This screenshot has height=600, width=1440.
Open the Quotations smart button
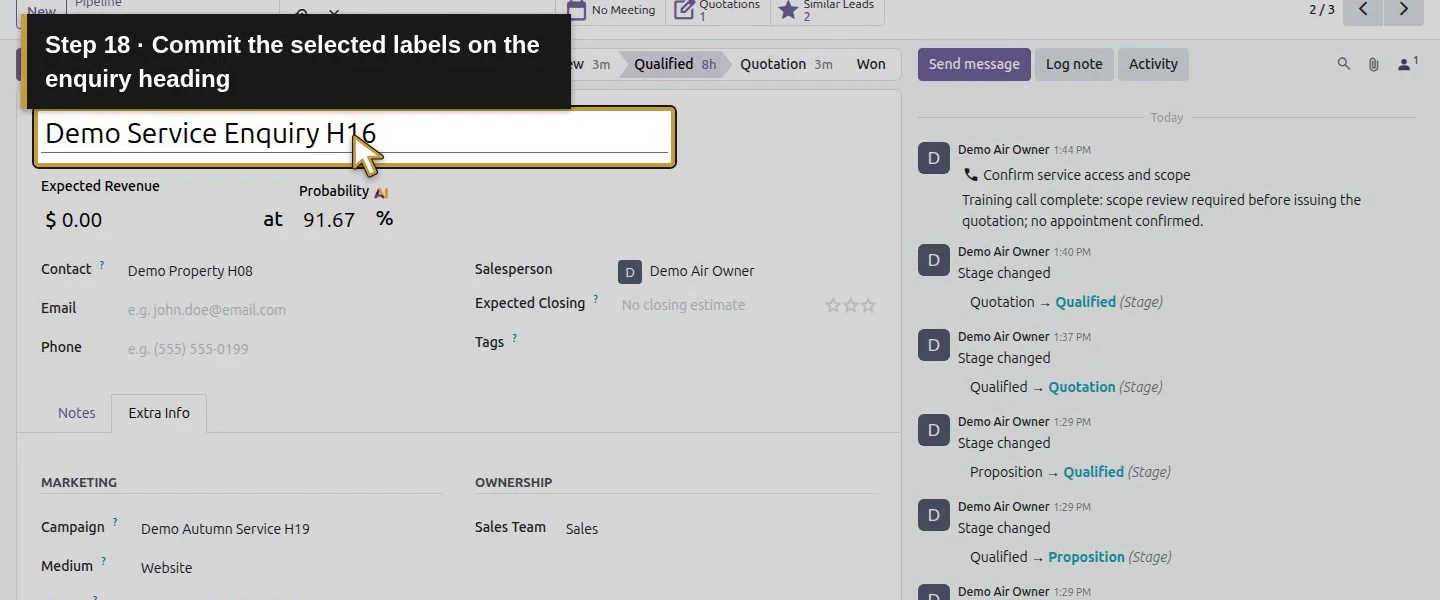tap(717, 10)
